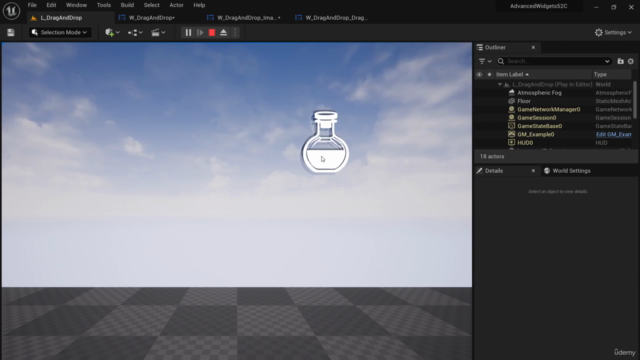This screenshot has height=360, width=640.
Task: Click the Floor static mesh icon
Action: [511, 101]
